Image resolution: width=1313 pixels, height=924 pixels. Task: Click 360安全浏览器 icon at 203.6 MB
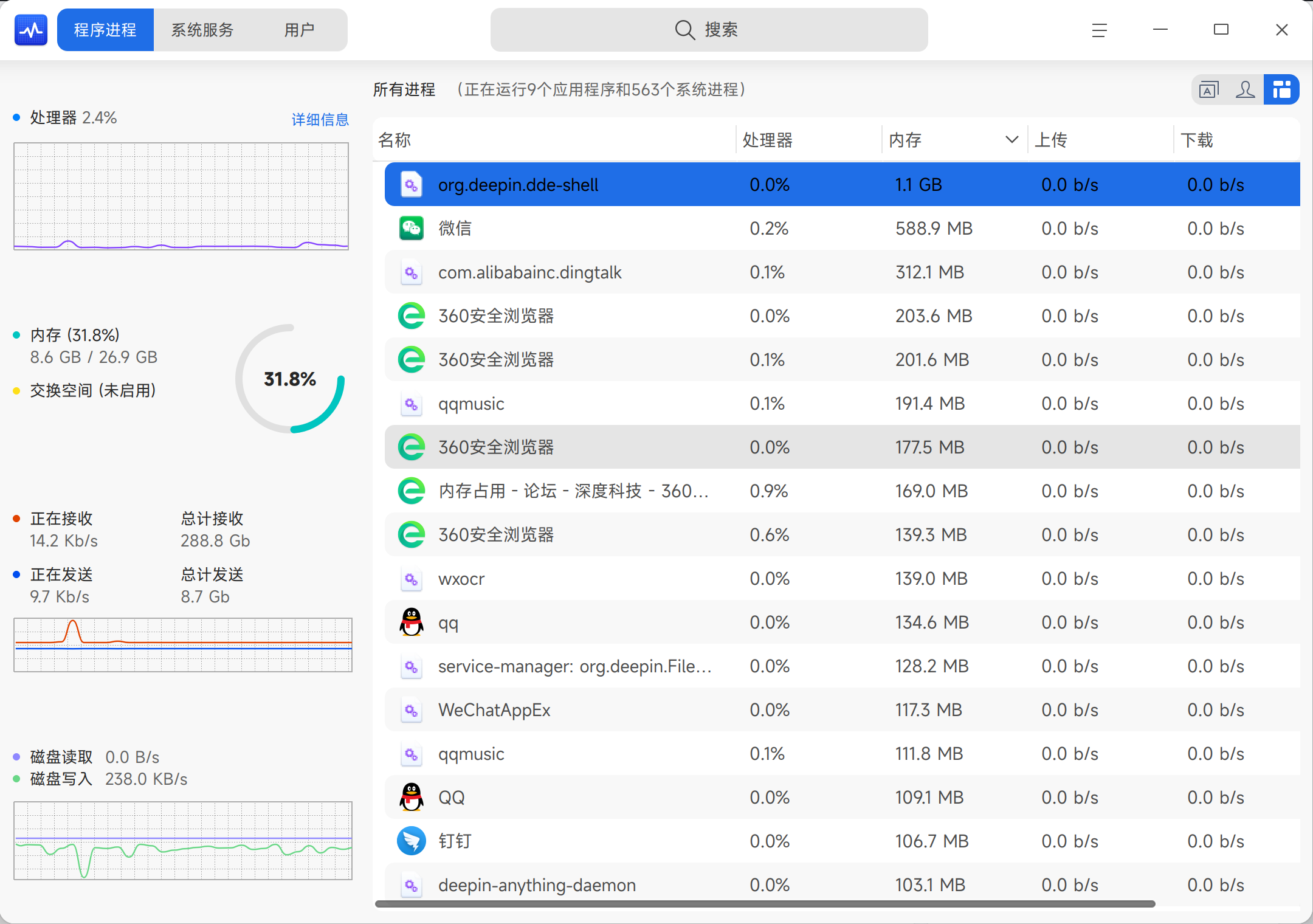(x=412, y=316)
